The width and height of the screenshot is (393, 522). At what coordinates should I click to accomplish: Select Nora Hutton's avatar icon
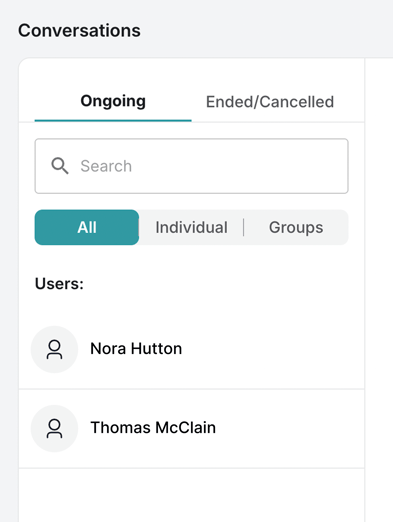(54, 349)
